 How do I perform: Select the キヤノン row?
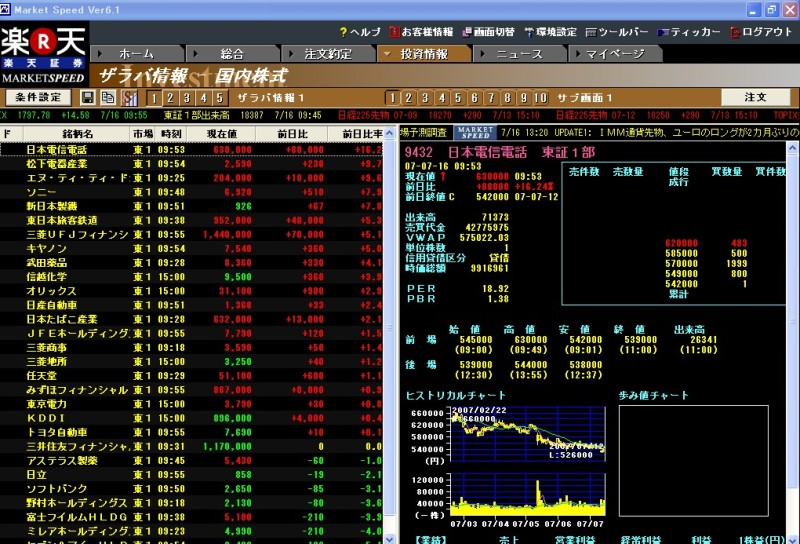pyautogui.click(x=192, y=249)
